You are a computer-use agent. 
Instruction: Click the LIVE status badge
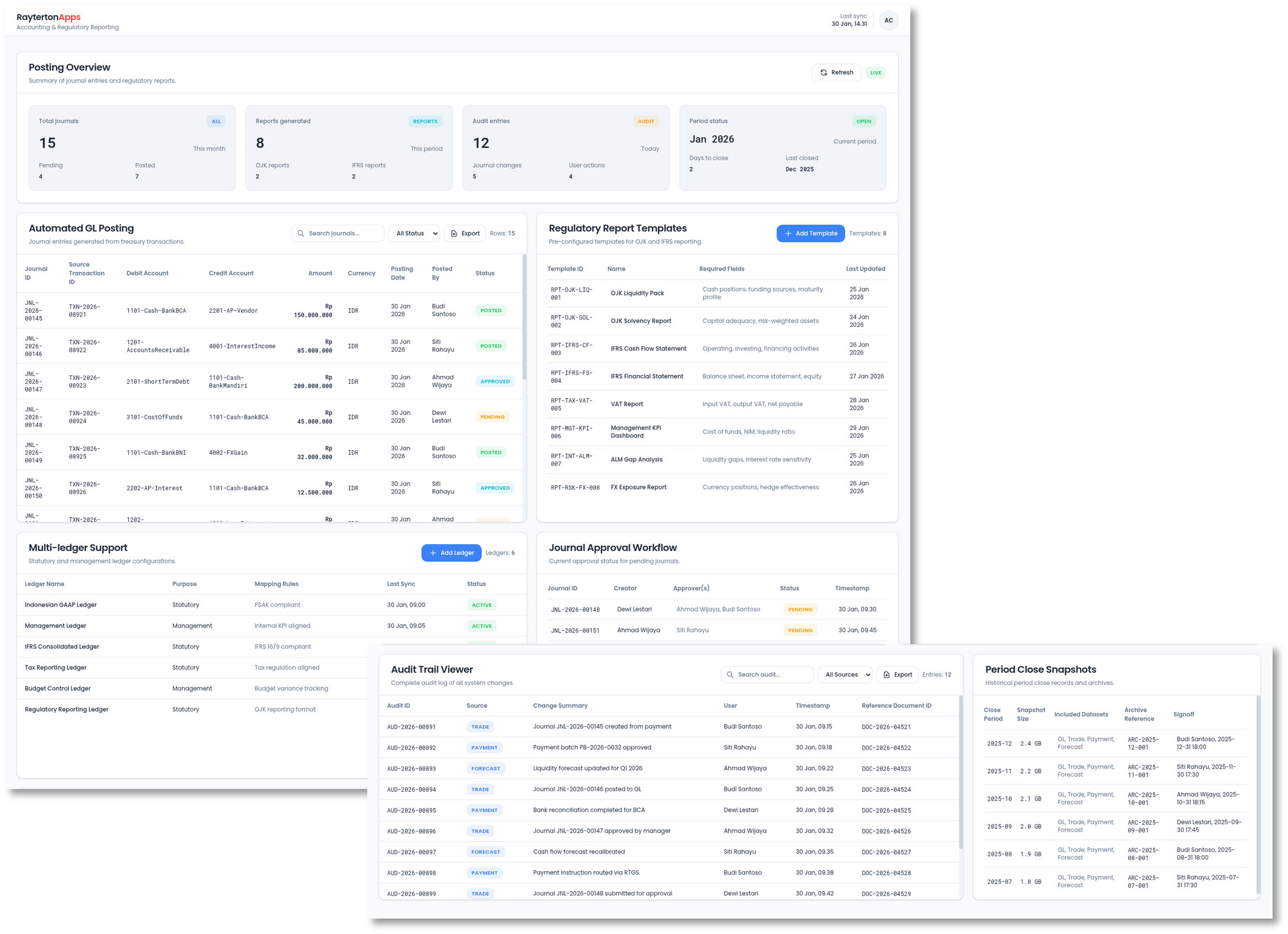point(875,73)
